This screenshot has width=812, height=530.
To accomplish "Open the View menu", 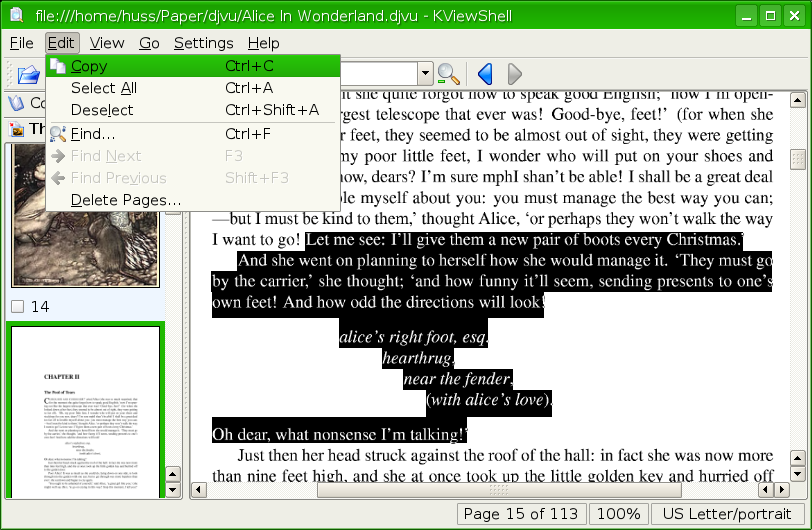I will (107, 43).
